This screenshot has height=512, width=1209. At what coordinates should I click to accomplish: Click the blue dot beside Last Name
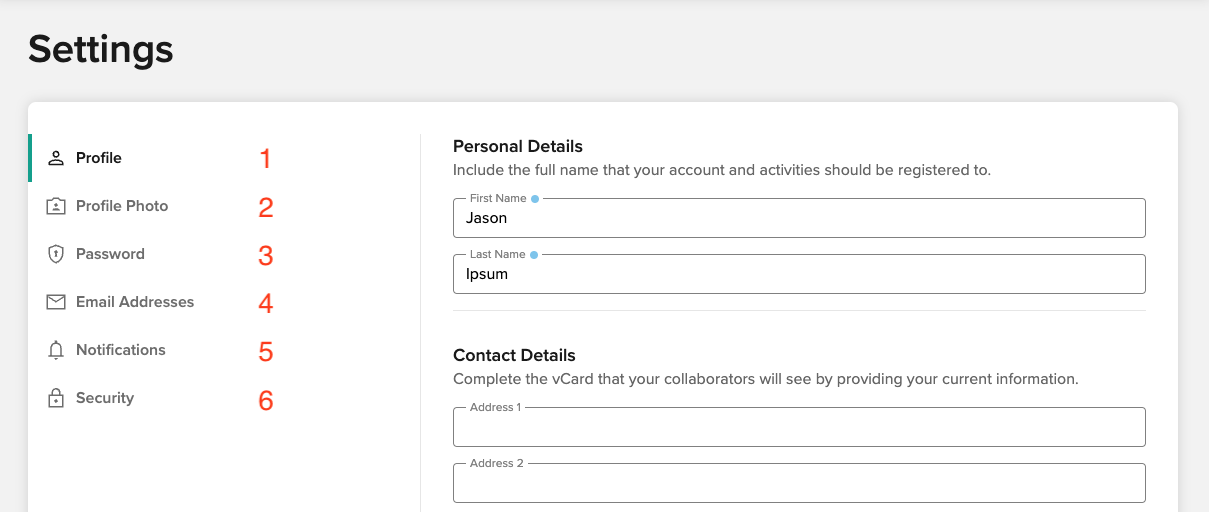[534, 255]
